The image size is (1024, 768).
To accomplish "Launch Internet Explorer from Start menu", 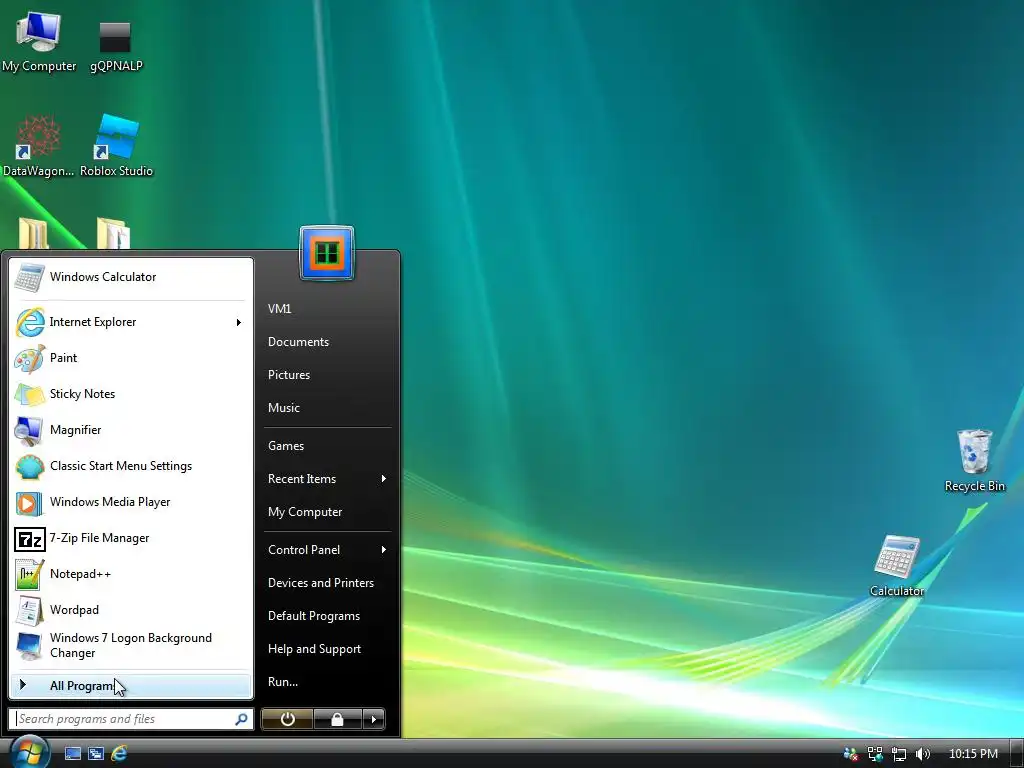I will pos(131,322).
